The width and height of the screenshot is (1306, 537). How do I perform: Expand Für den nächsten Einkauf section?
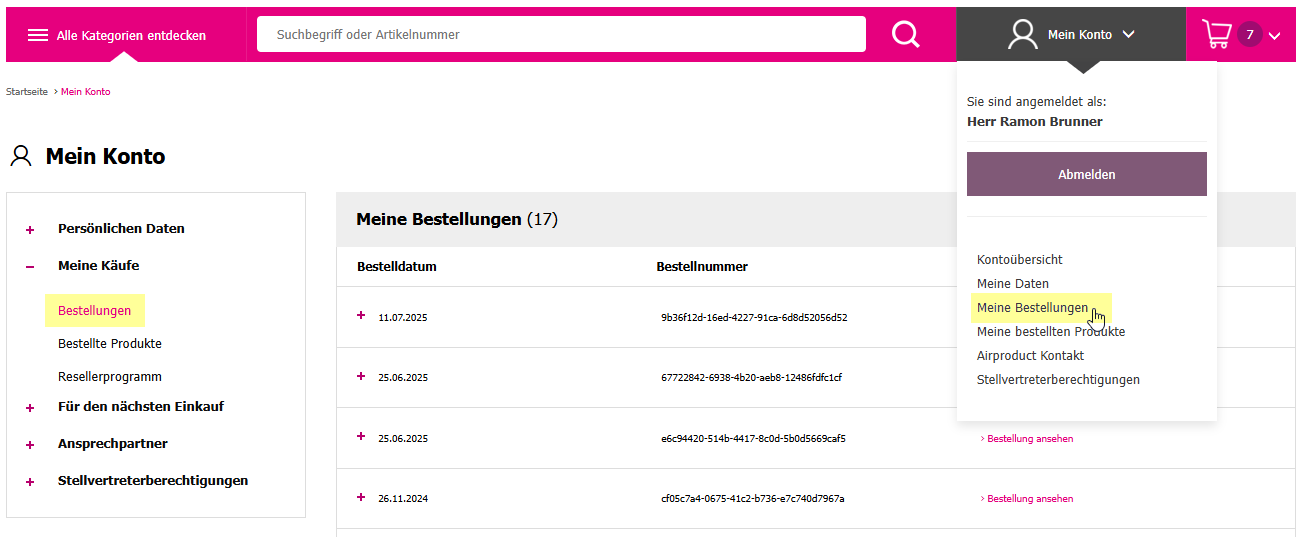point(30,408)
